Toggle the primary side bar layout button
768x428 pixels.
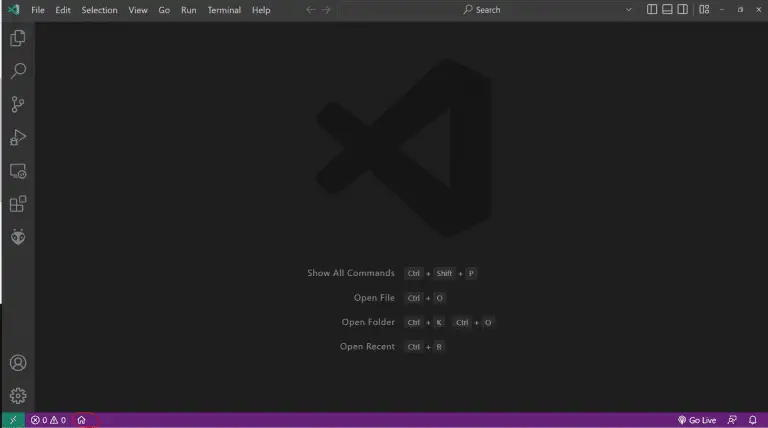coord(652,10)
